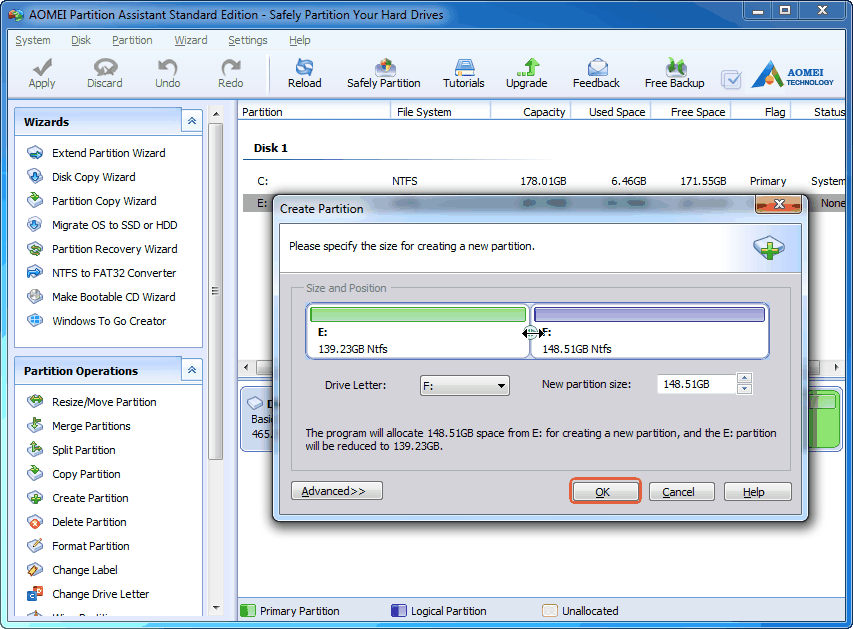Open the System menu
Viewport: 853px width, 629px height.
tap(33, 40)
